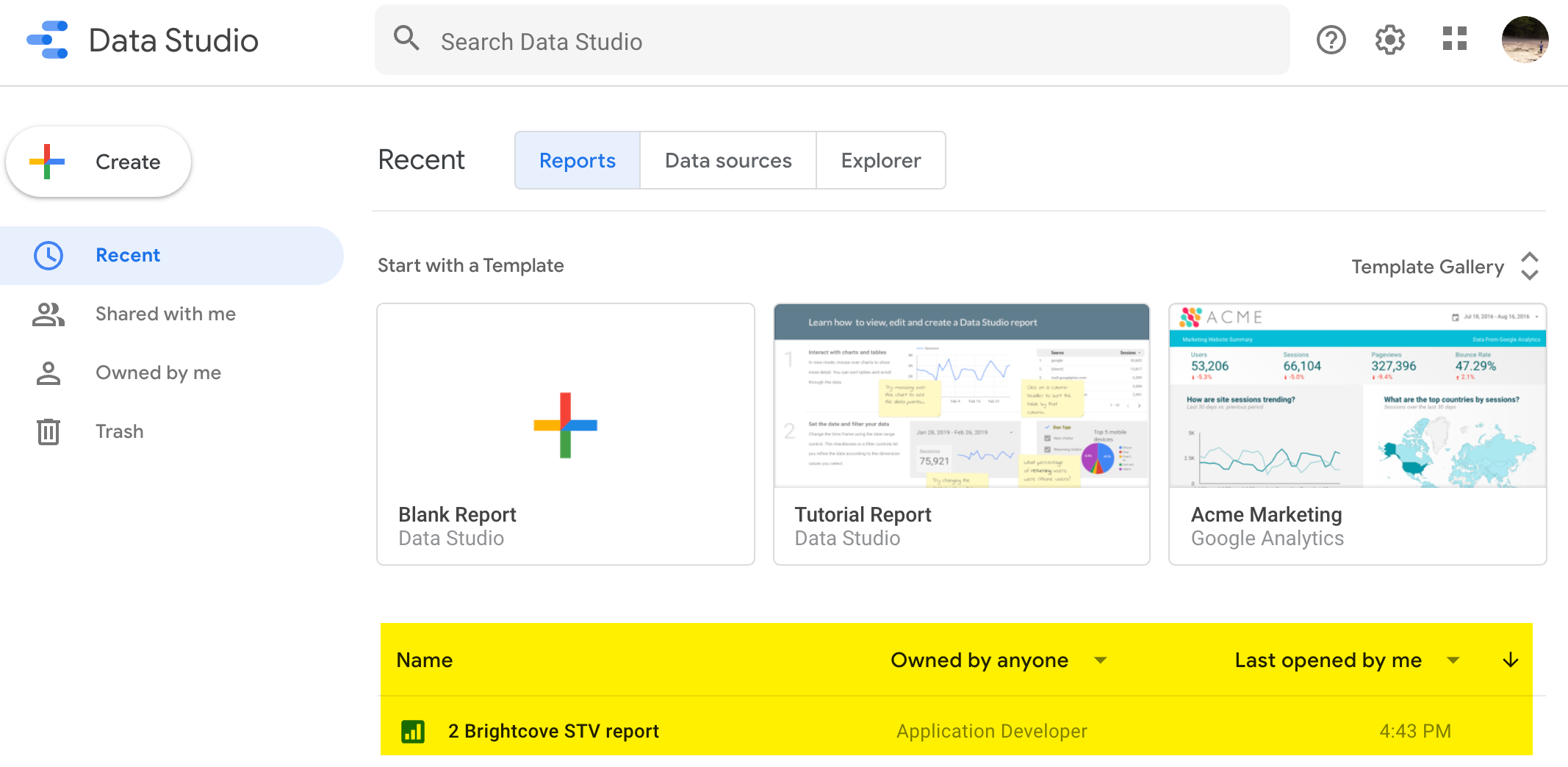Toggle sort direction with the down arrow
This screenshot has width=1568, height=767.
coord(1510,660)
